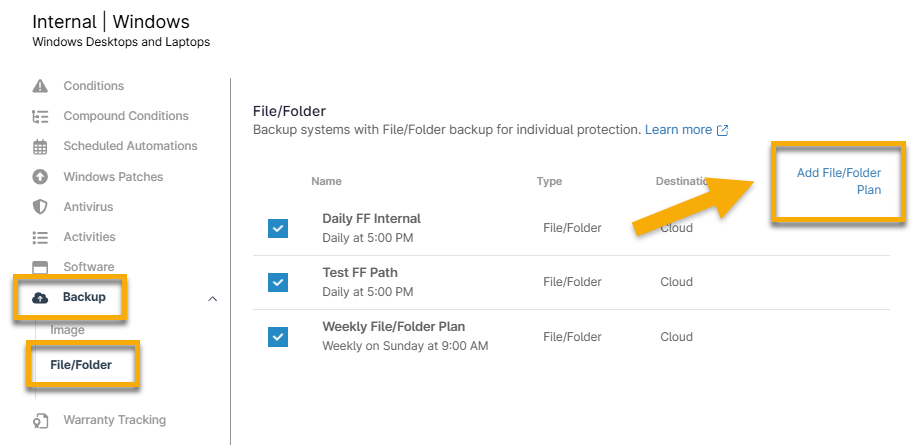This screenshot has width=914, height=445.
Task: Select the File/Folder submenu item
Action: [81, 365]
